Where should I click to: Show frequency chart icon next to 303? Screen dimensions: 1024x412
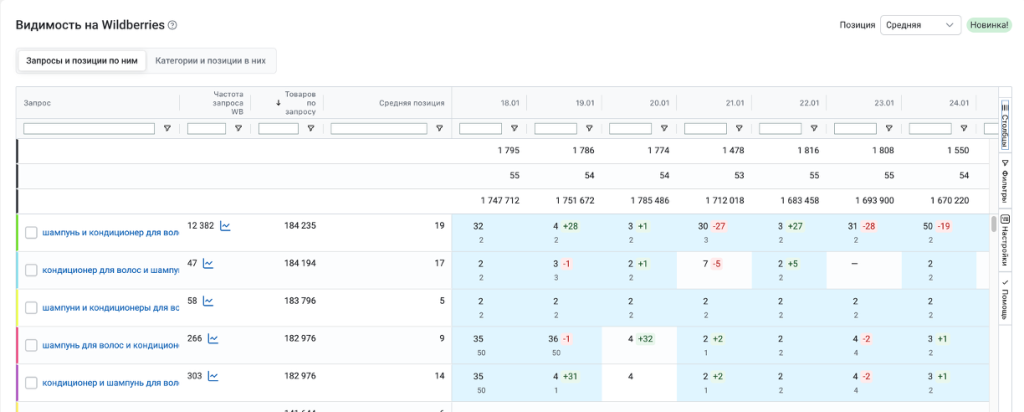click(x=213, y=376)
